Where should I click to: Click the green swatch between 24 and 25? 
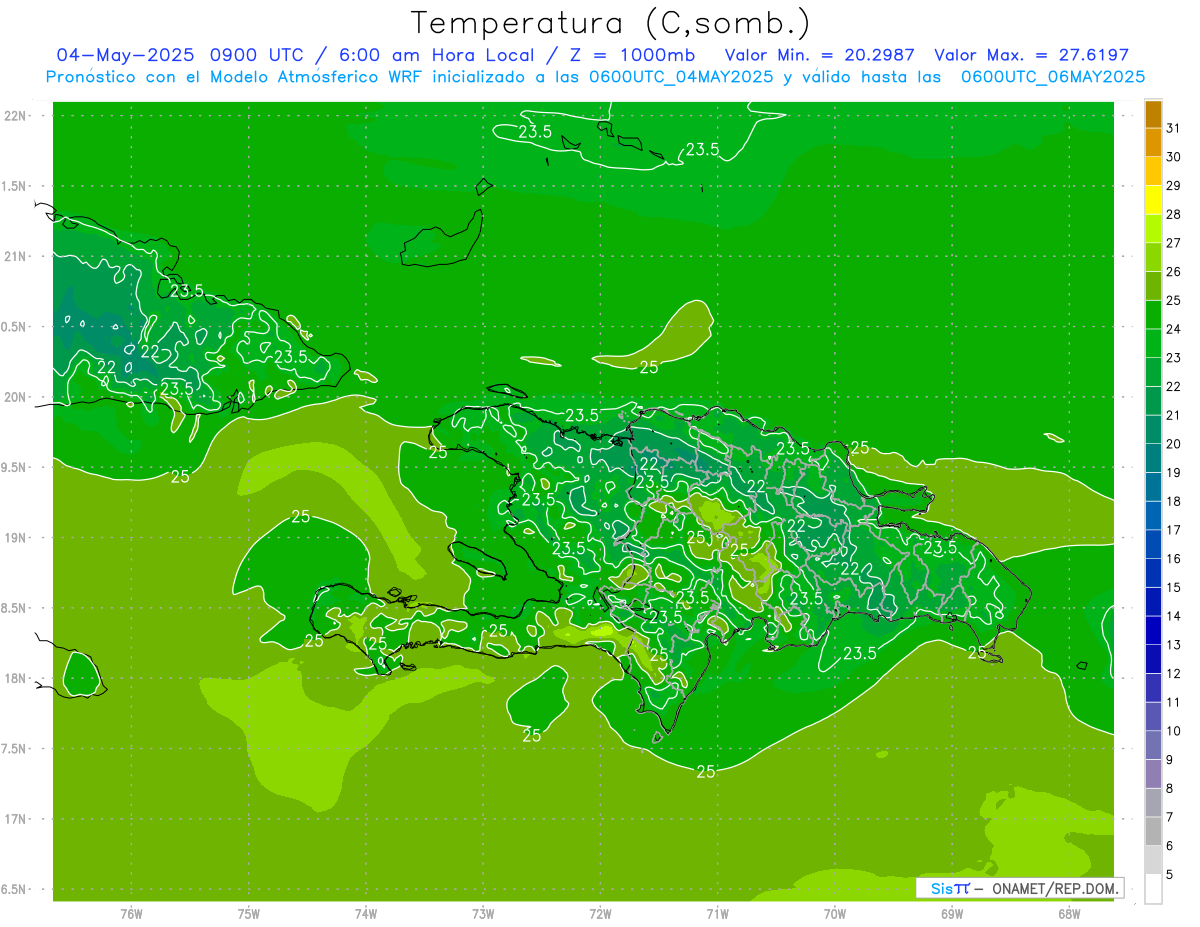pos(1153,314)
